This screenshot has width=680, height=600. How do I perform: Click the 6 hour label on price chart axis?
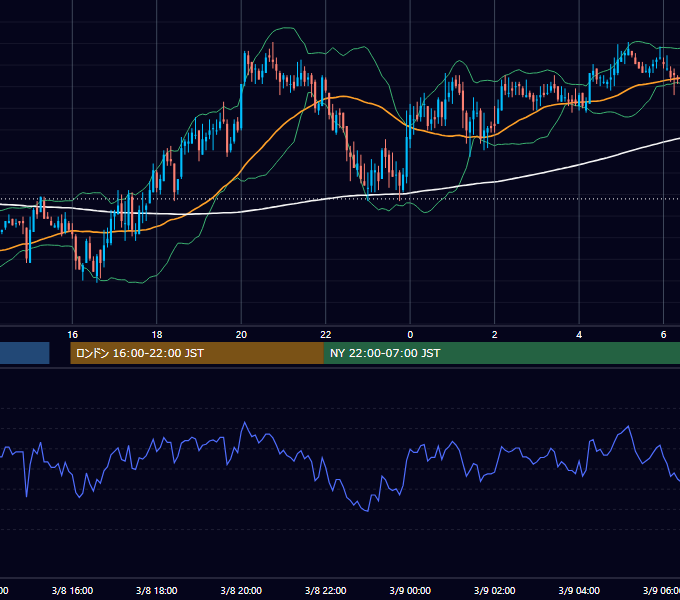click(x=664, y=335)
